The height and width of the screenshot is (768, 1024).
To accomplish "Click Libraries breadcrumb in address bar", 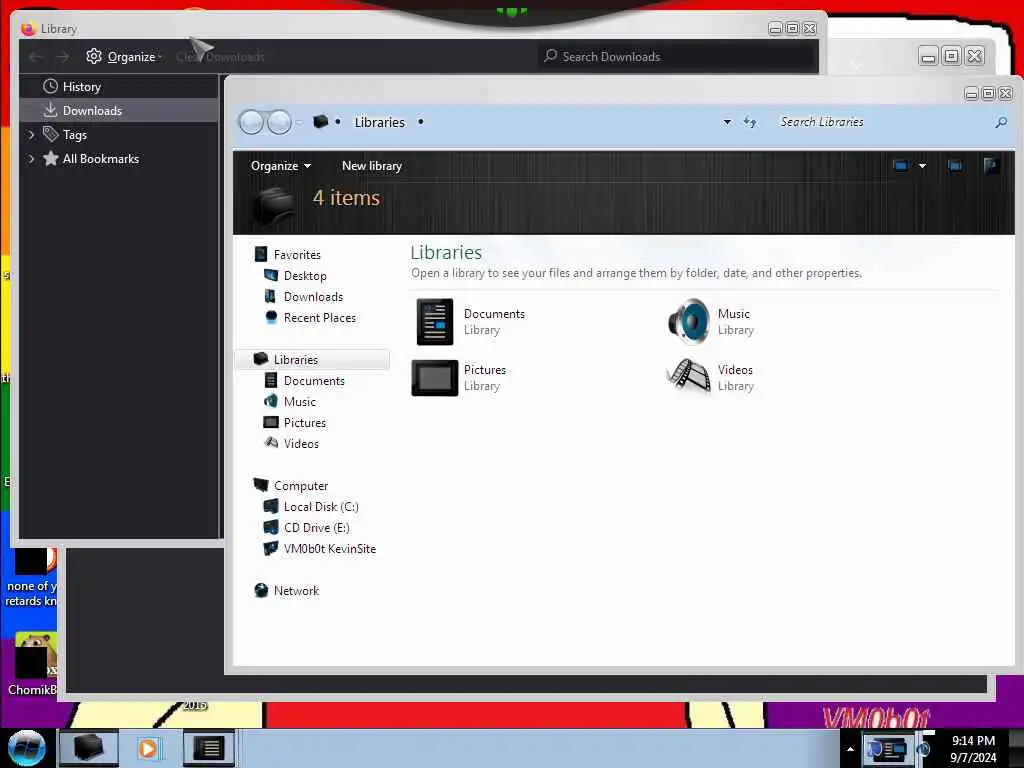I will coord(379,122).
